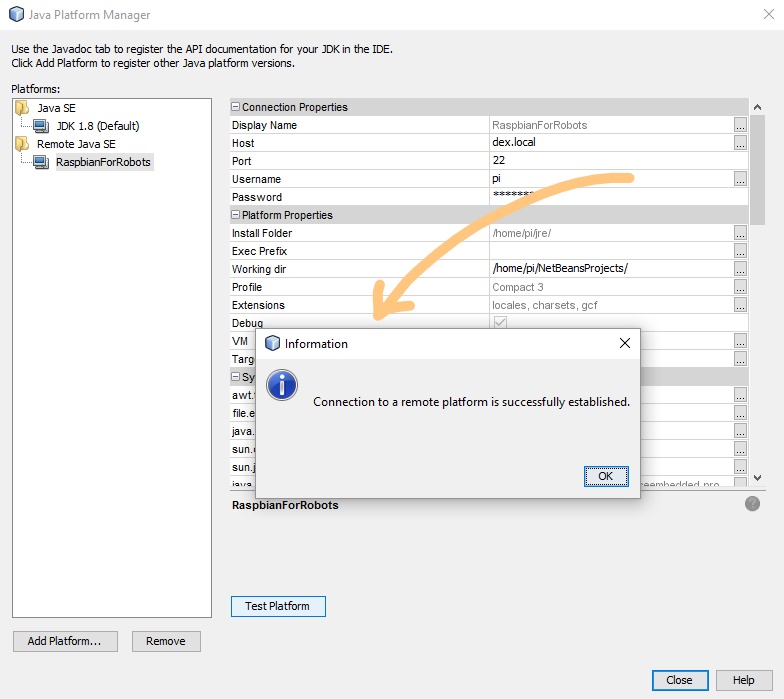Click the Display Name property label

(264, 125)
